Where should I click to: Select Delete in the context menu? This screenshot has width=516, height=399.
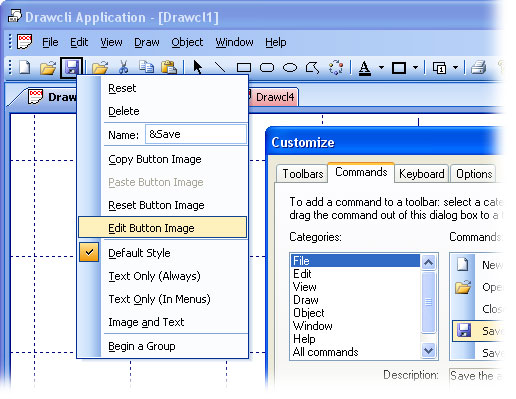click(163, 111)
